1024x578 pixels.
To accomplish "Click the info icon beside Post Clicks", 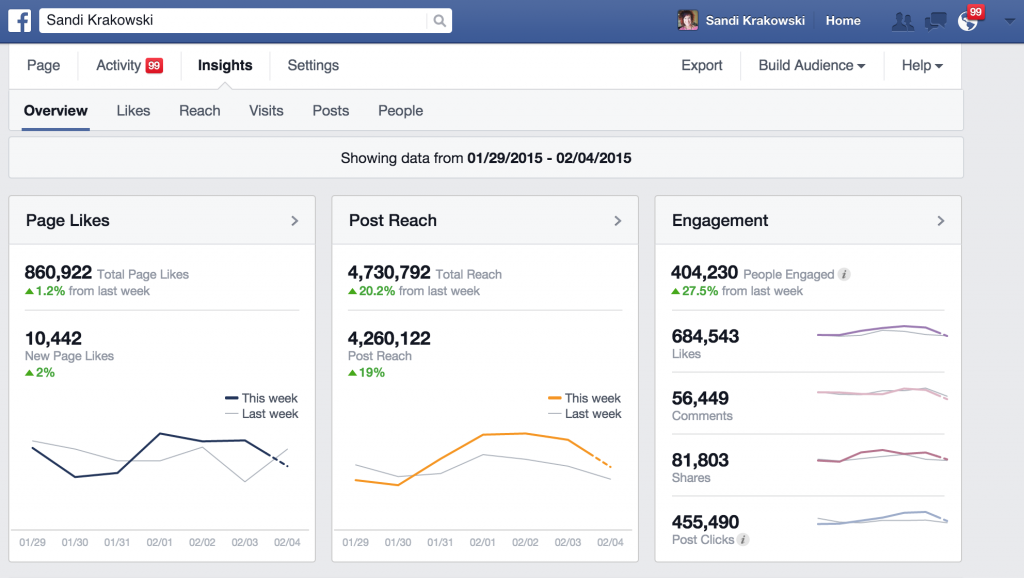I will point(743,540).
